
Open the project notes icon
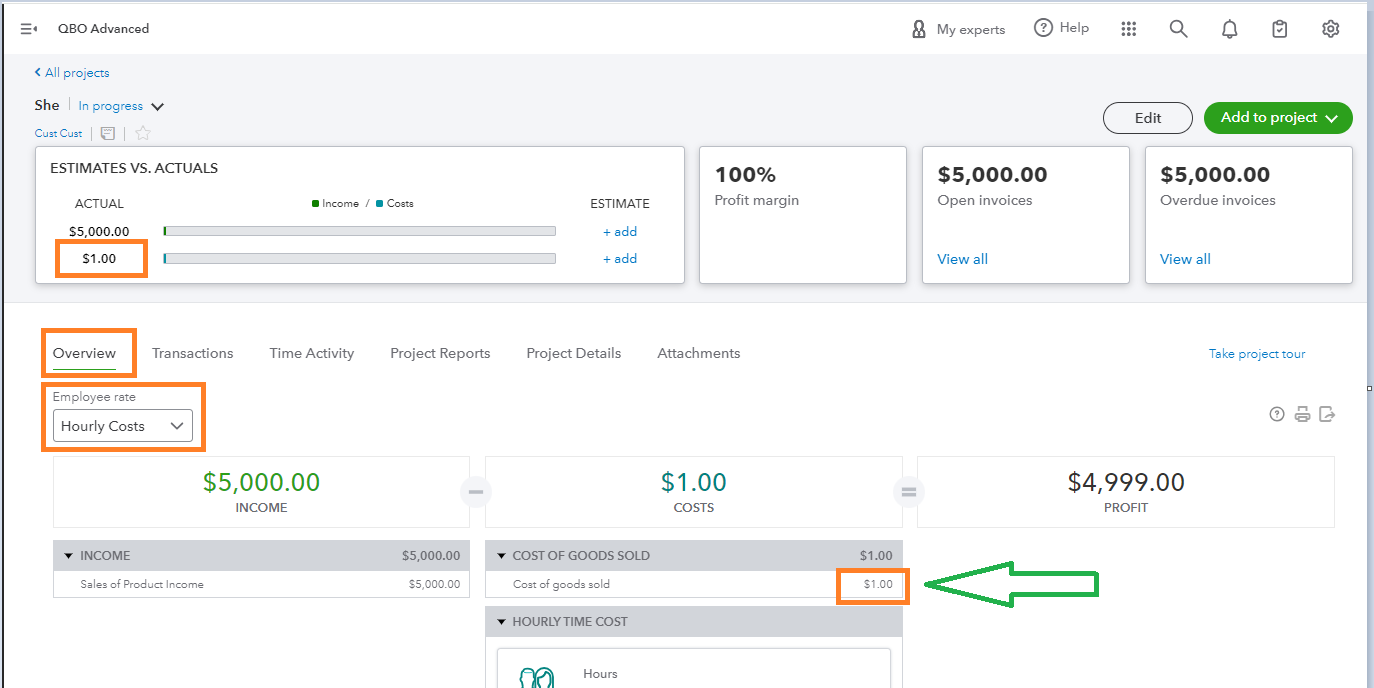coord(108,133)
